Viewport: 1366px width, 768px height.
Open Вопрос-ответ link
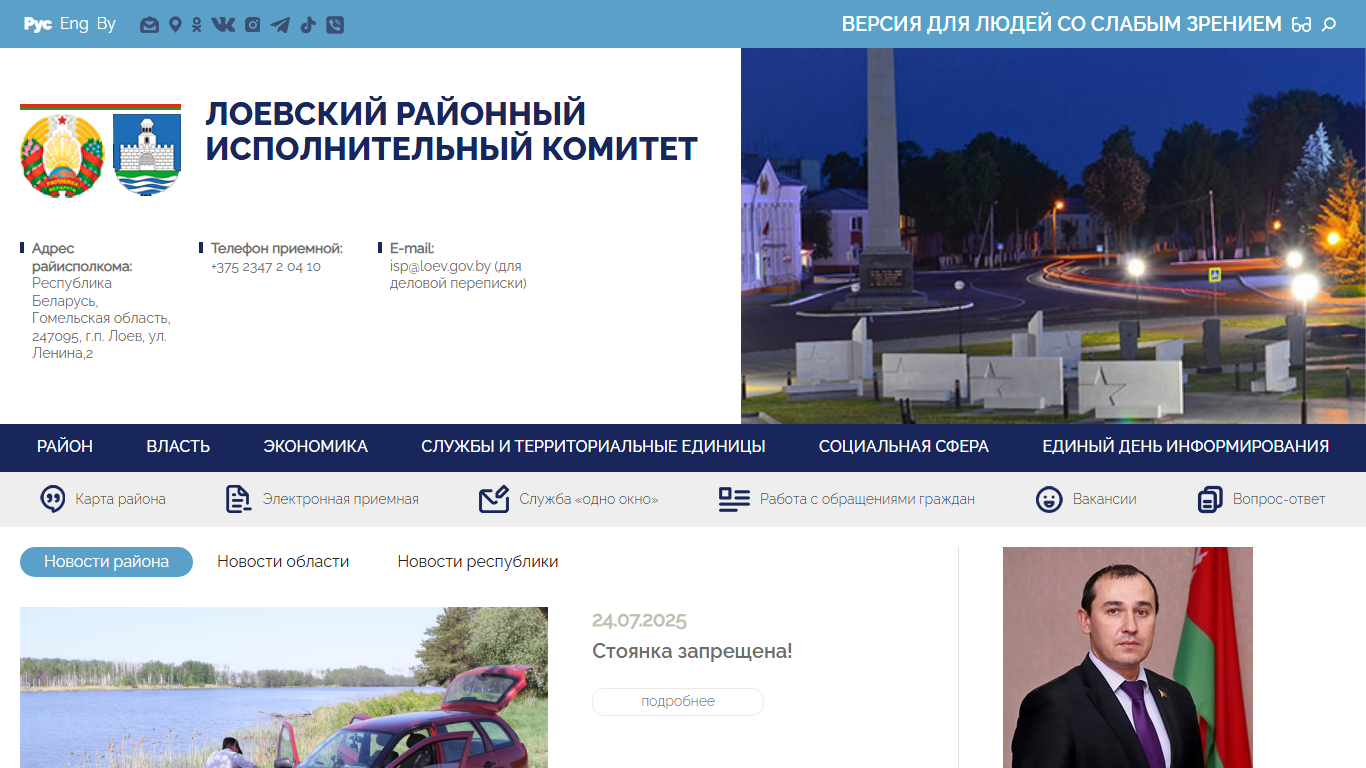(x=1279, y=499)
